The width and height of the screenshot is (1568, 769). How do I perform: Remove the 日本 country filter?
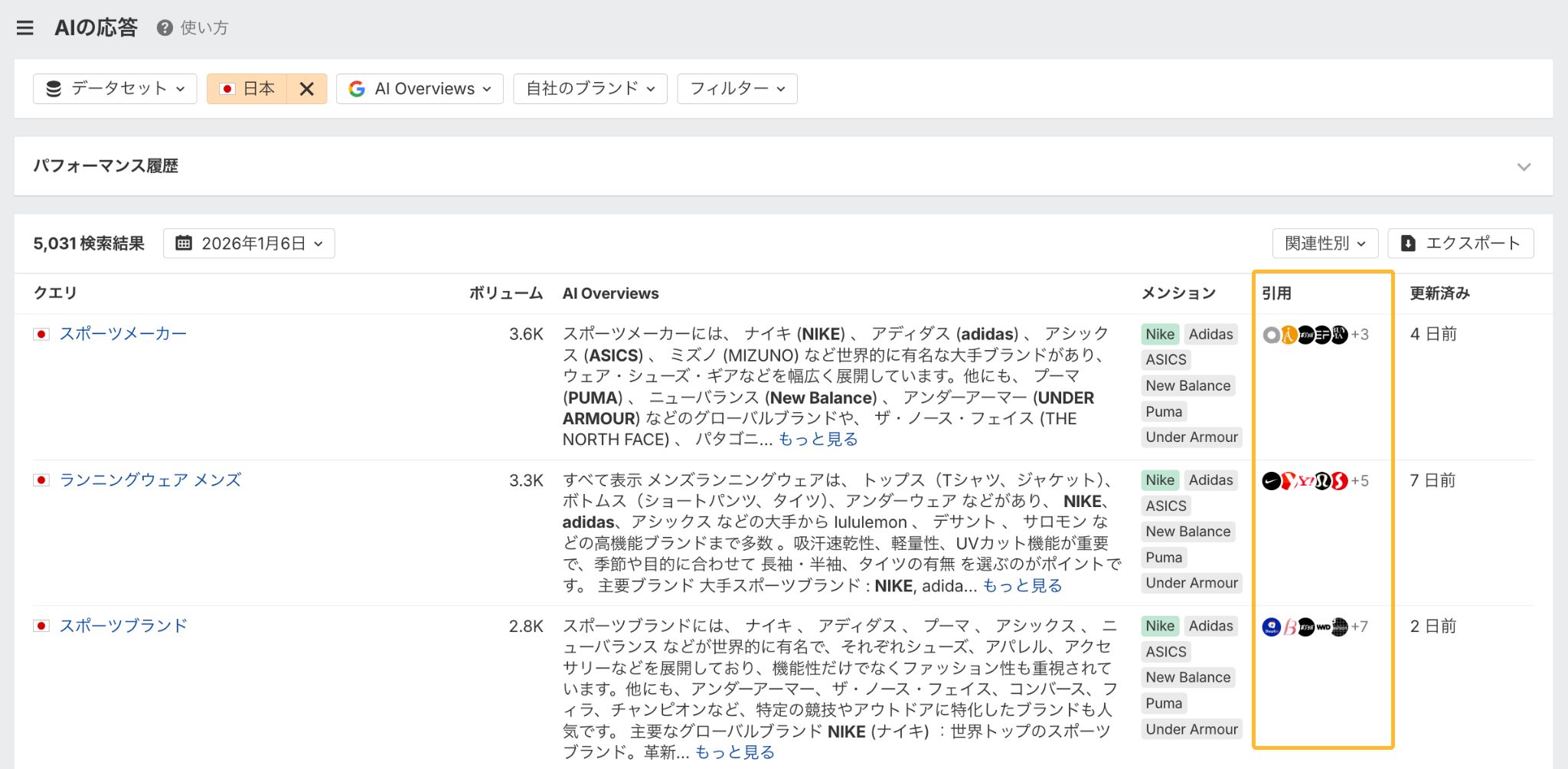[306, 89]
